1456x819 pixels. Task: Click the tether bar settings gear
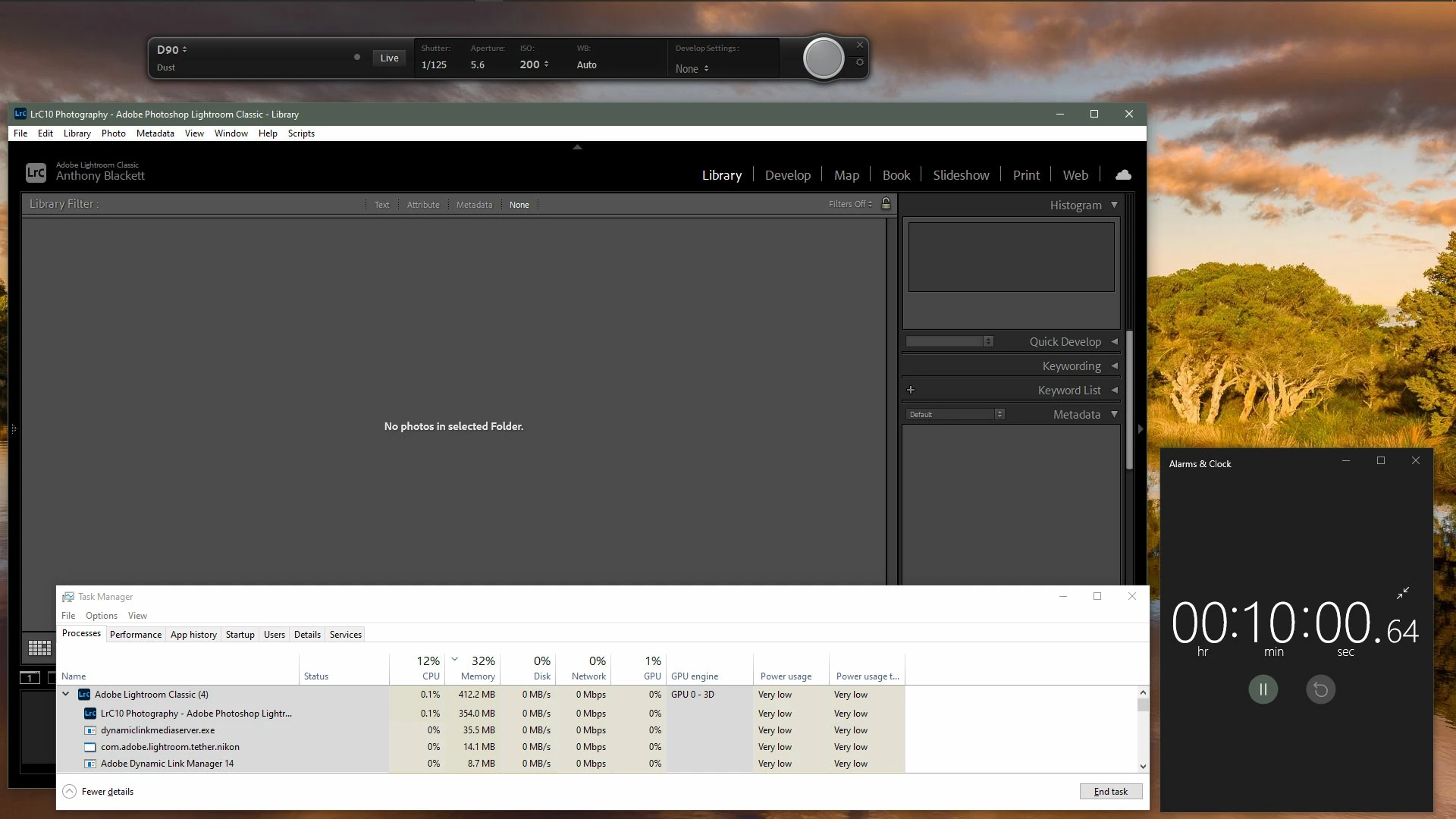pos(859,63)
